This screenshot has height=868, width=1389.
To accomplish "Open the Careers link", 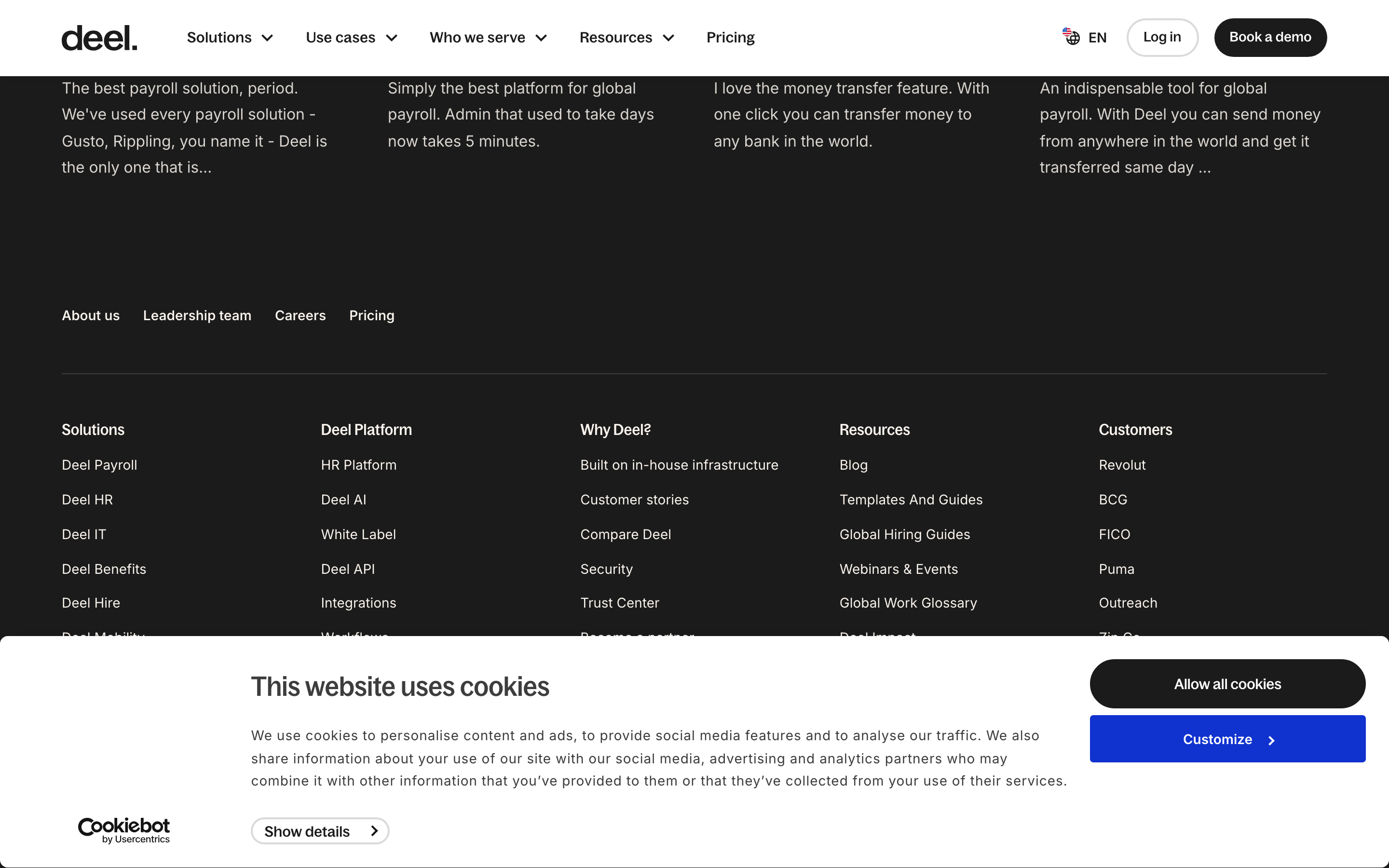I will tap(300, 315).
